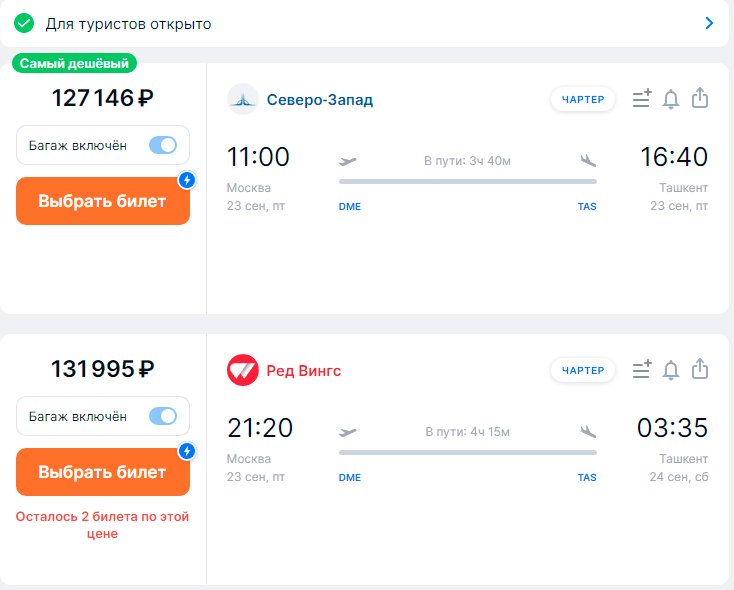Viewport: 734px width, 590px height.
Task: Select ticket for 131 995 ₽
Action: (103, 472)
